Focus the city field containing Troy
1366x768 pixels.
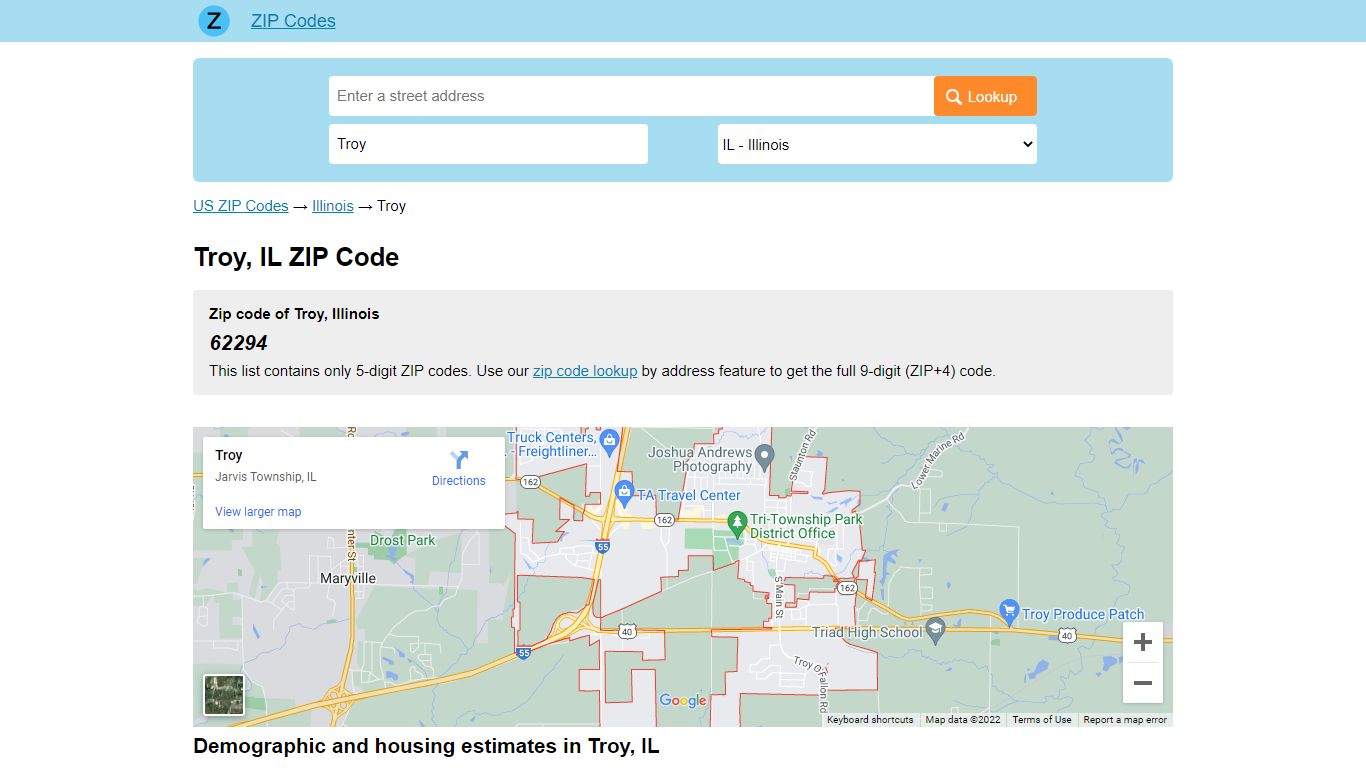[488, 144]
